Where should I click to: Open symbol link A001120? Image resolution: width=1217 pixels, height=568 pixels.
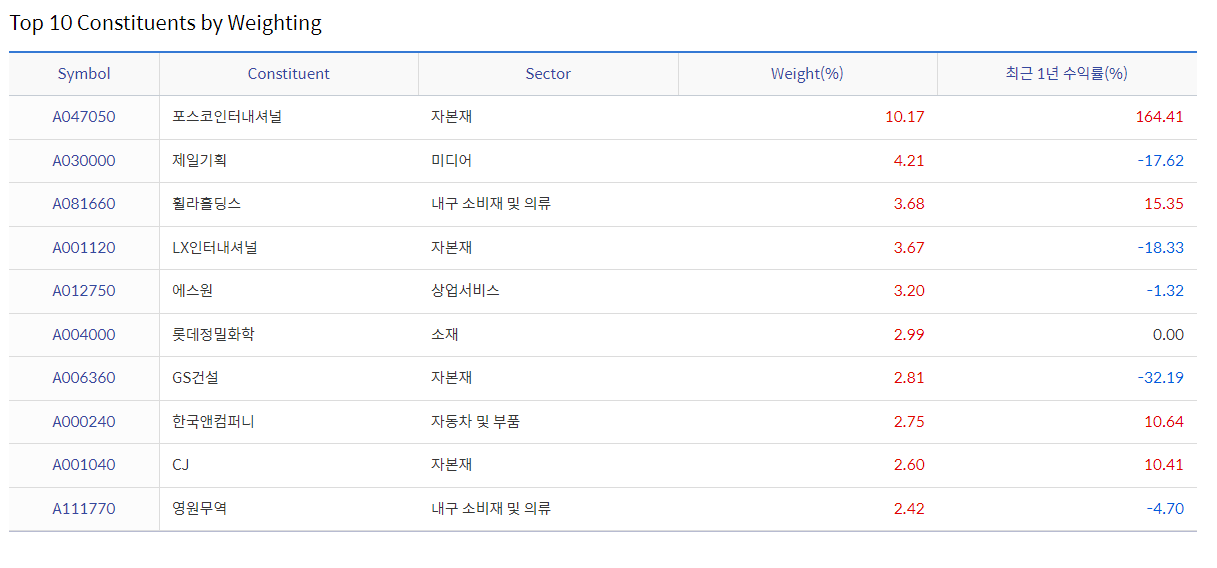pos(84,247)
